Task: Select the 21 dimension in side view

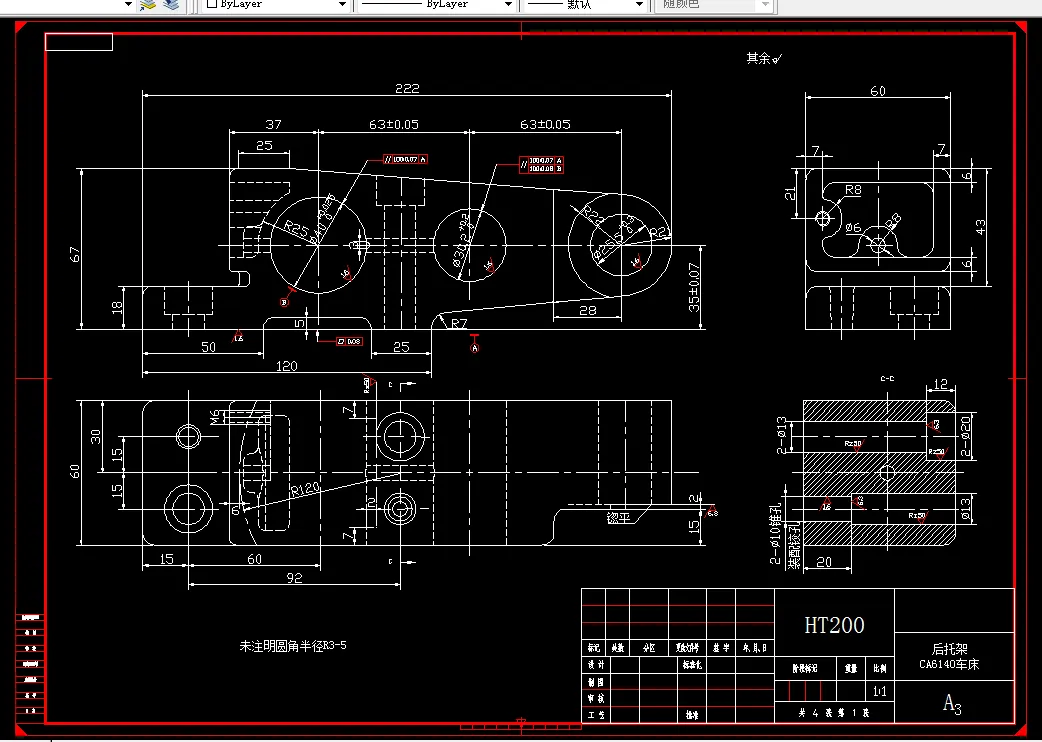Action: coord(789,193)
